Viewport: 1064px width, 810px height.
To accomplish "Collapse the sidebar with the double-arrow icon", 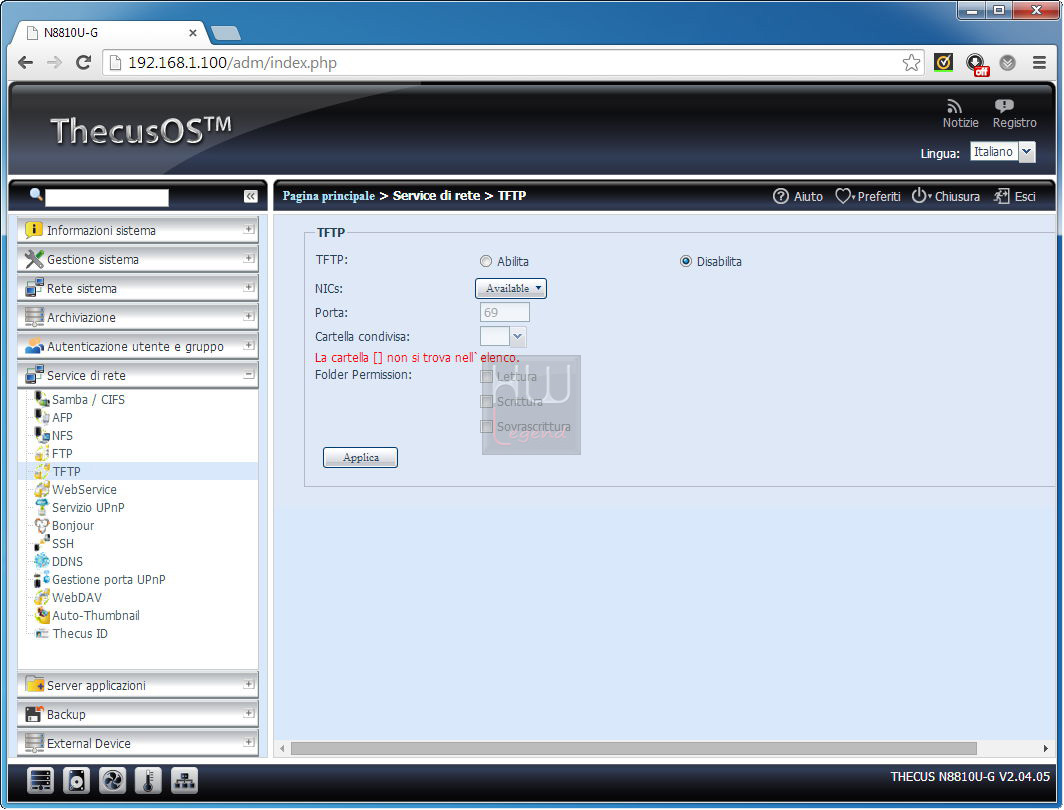I will point(250,196).
